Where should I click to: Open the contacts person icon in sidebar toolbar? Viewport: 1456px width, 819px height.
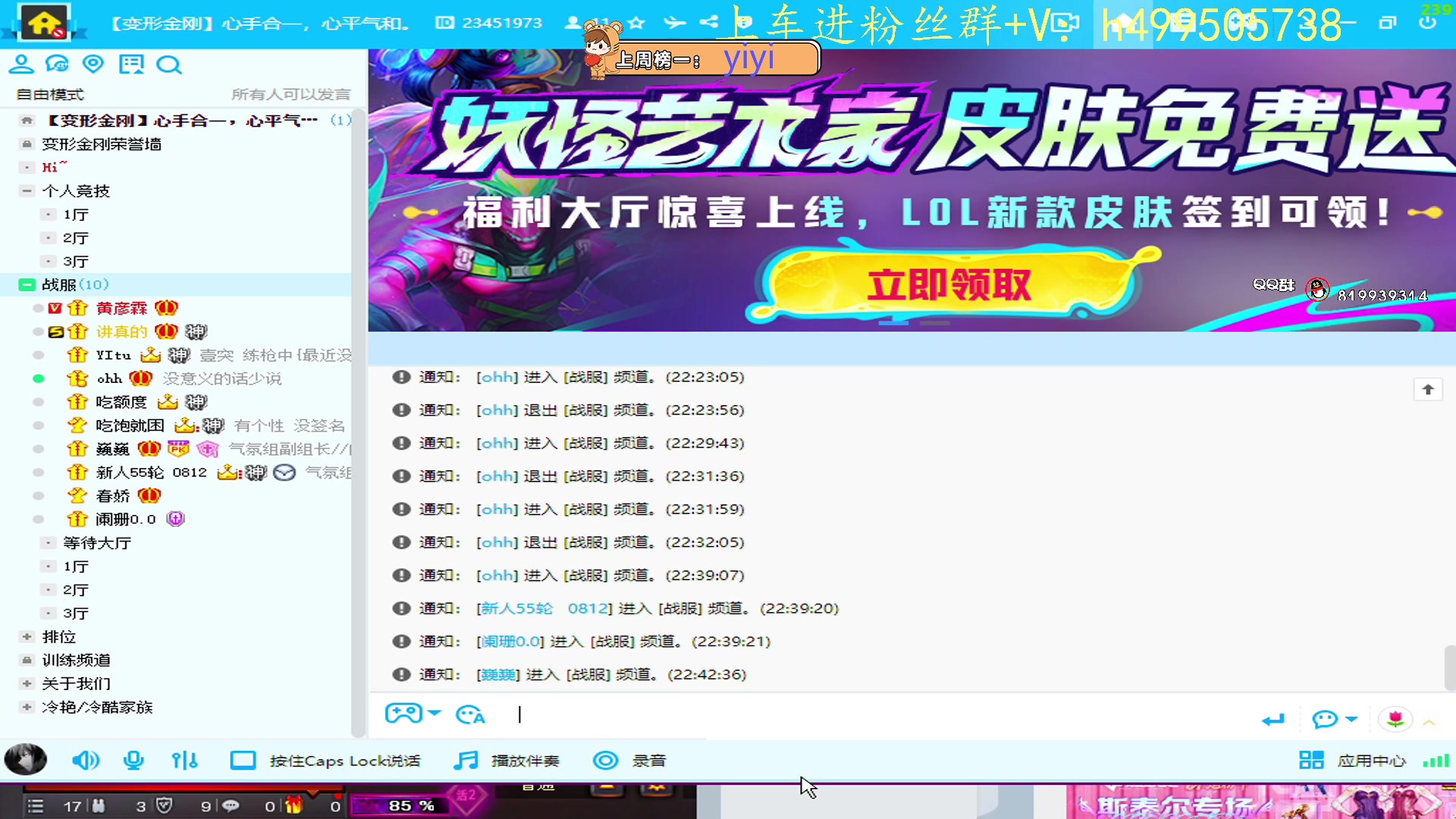20,64
